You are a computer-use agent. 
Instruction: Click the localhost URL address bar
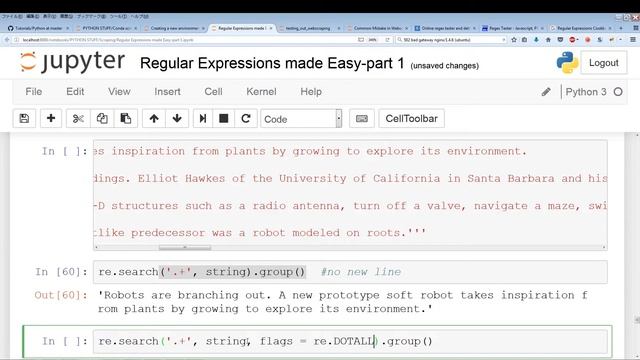point(184,40)
